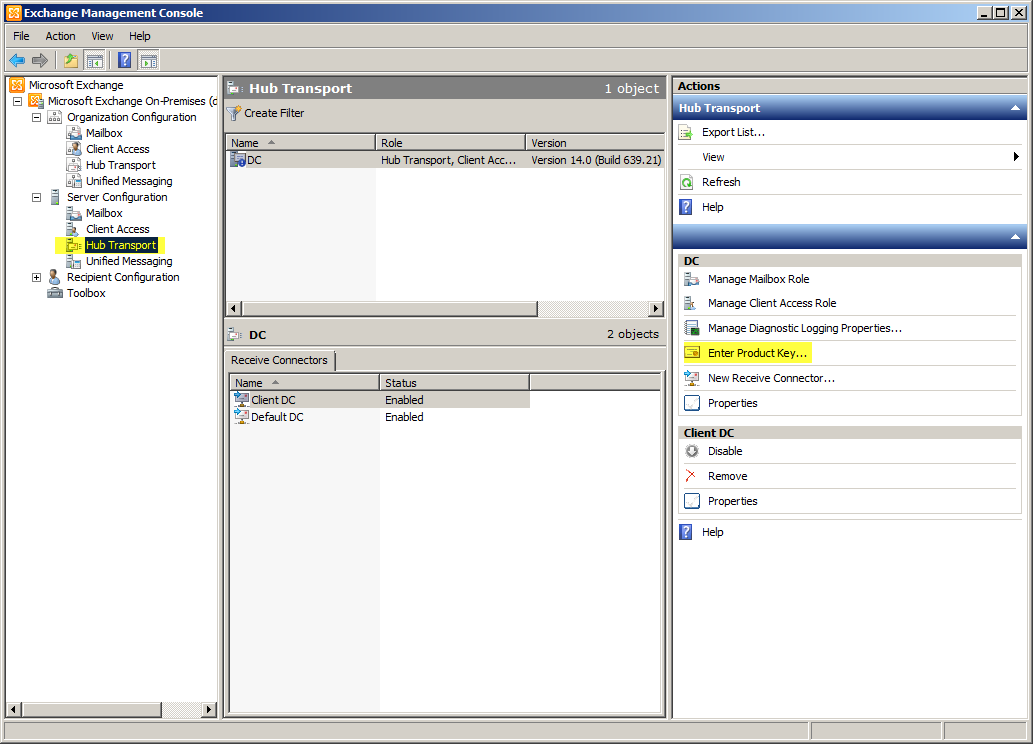Collapse the Hub Transport actions section
This screenshot has width=1033, height=744.
(x=1015, y=108)
